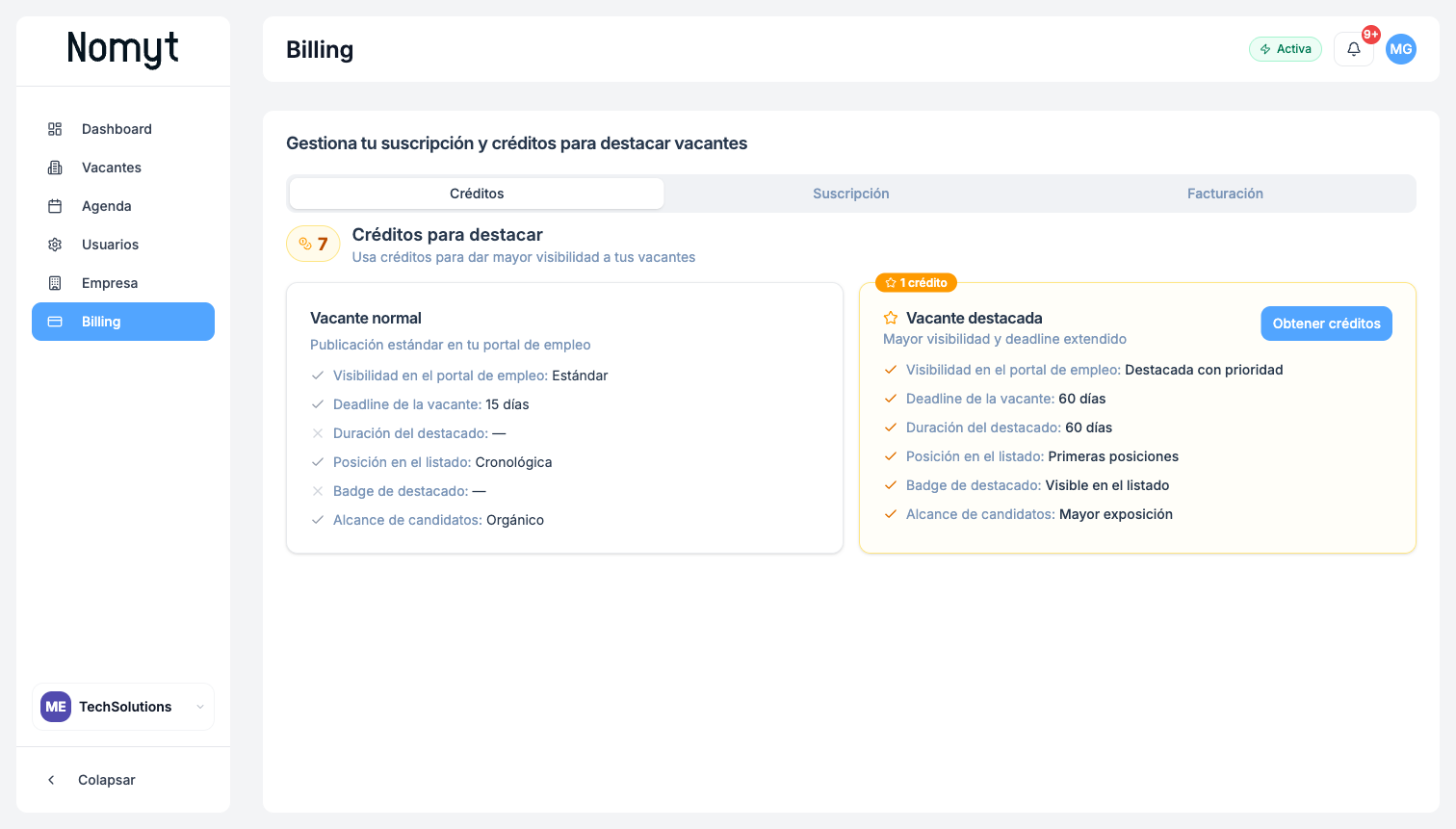Select the Billing credit card icon
Viewport: 1456px width, 829px height.
pos(55,322)
